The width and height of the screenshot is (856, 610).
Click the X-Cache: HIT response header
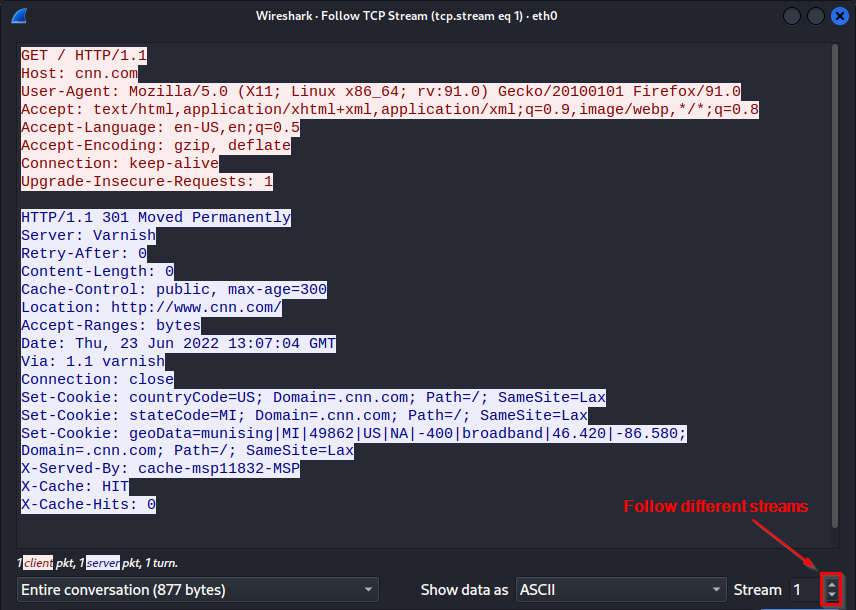click(74, 487)
